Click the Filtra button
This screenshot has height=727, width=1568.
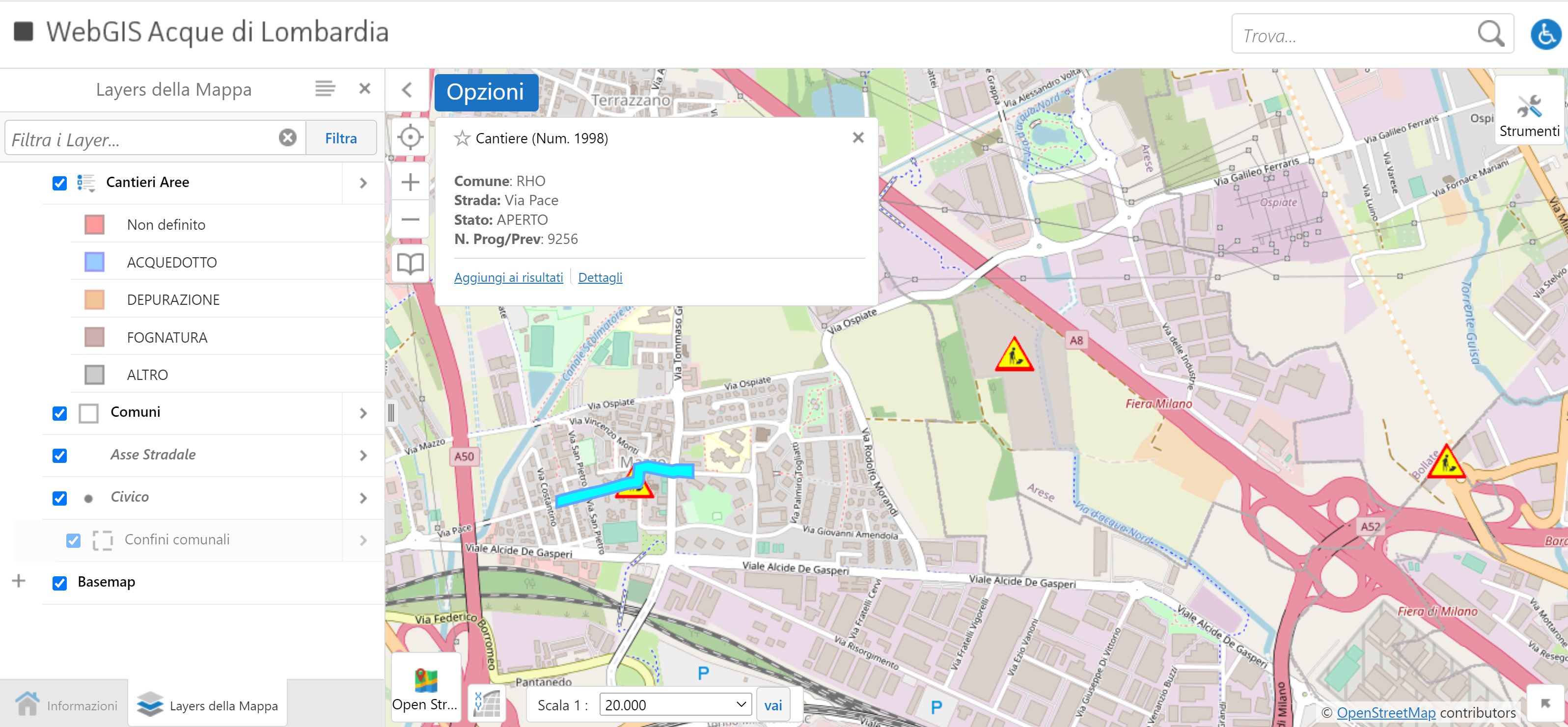[341, 138]
